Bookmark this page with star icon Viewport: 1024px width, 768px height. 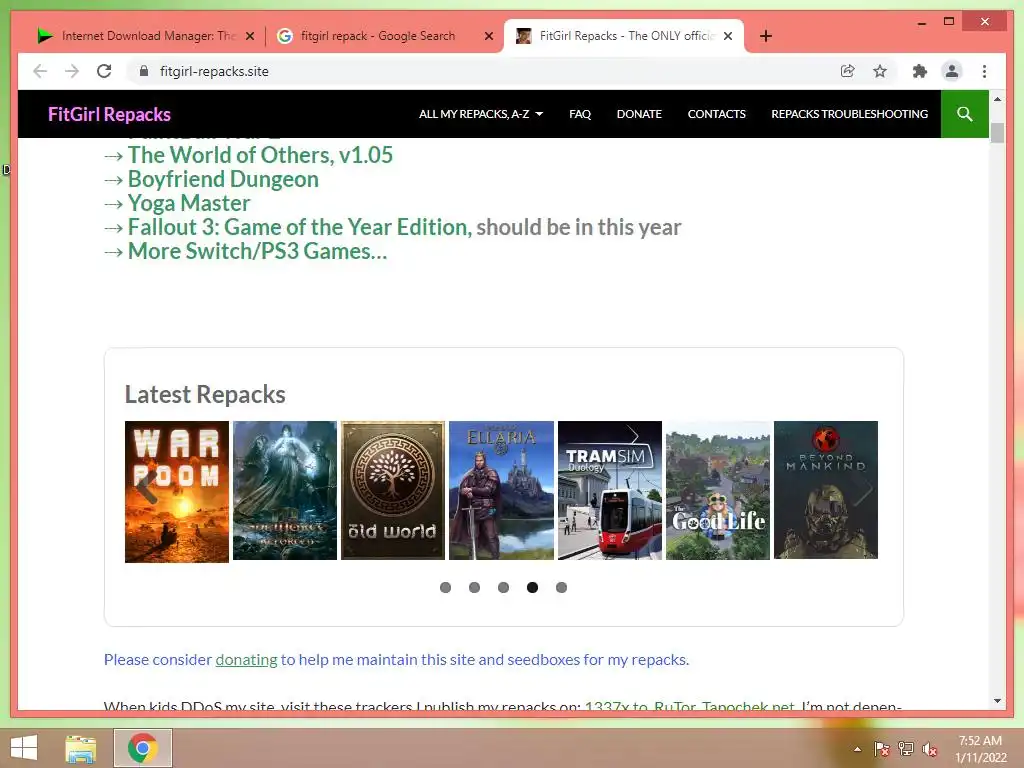coord(880,71)
